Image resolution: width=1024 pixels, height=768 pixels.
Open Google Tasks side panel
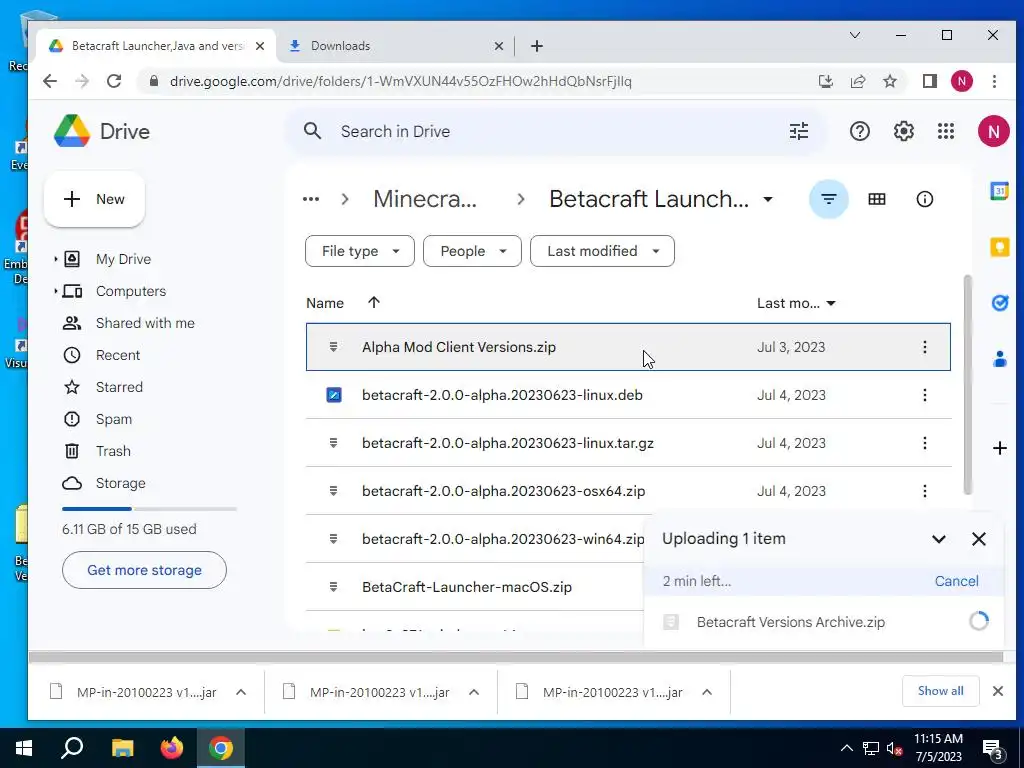(x=999, y=303)
